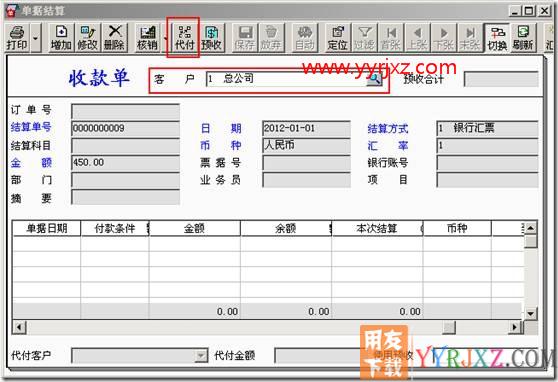The height and width of the screenshot is (382, 558).
Task: Click the 结算科目 input field
Action: 125,146
